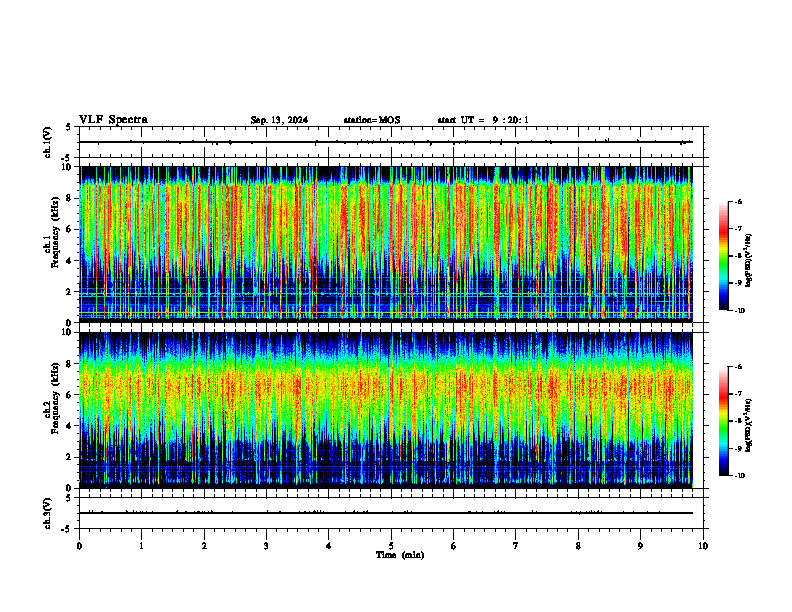Click the ch.1 spectrogram color bar
Screen dimensions: 792x612
pyautogui.click(x=723, y=256)
